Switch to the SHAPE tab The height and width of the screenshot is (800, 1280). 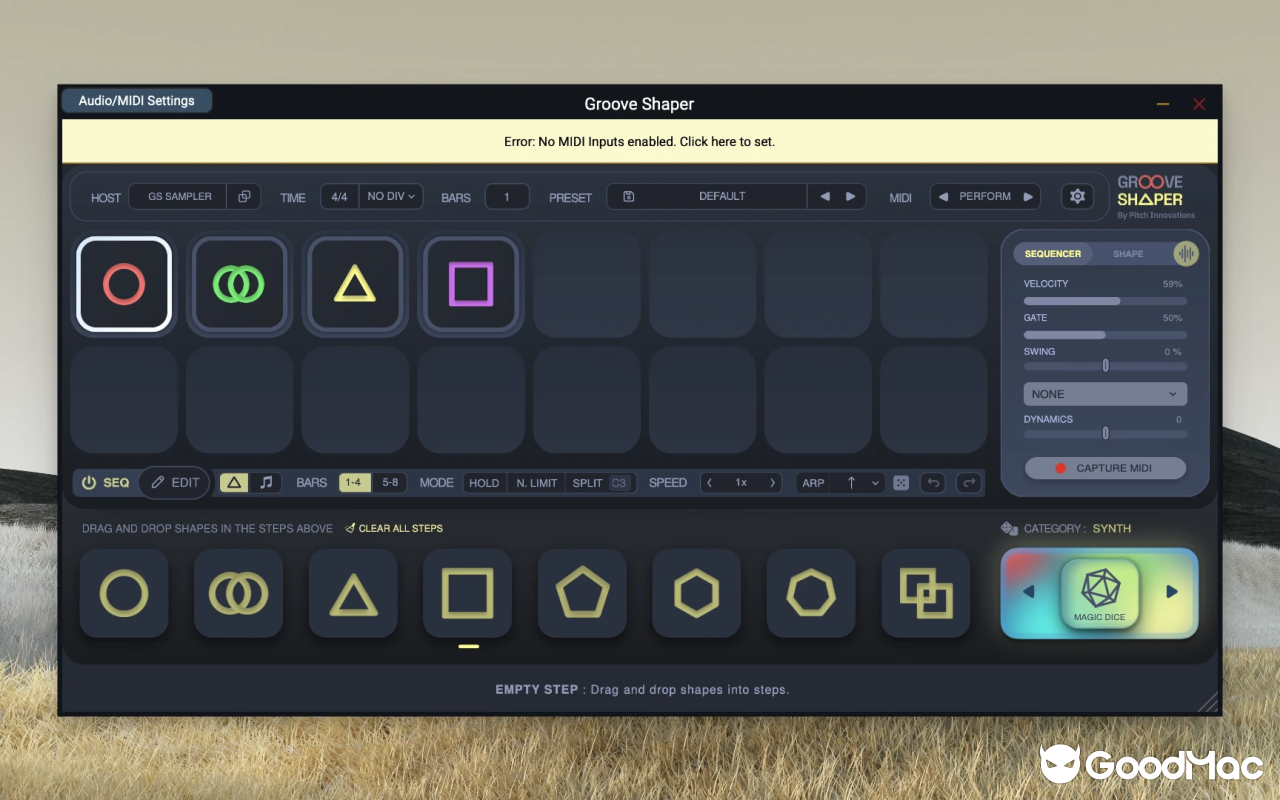pyautogui.click(x=1127, y=254)
